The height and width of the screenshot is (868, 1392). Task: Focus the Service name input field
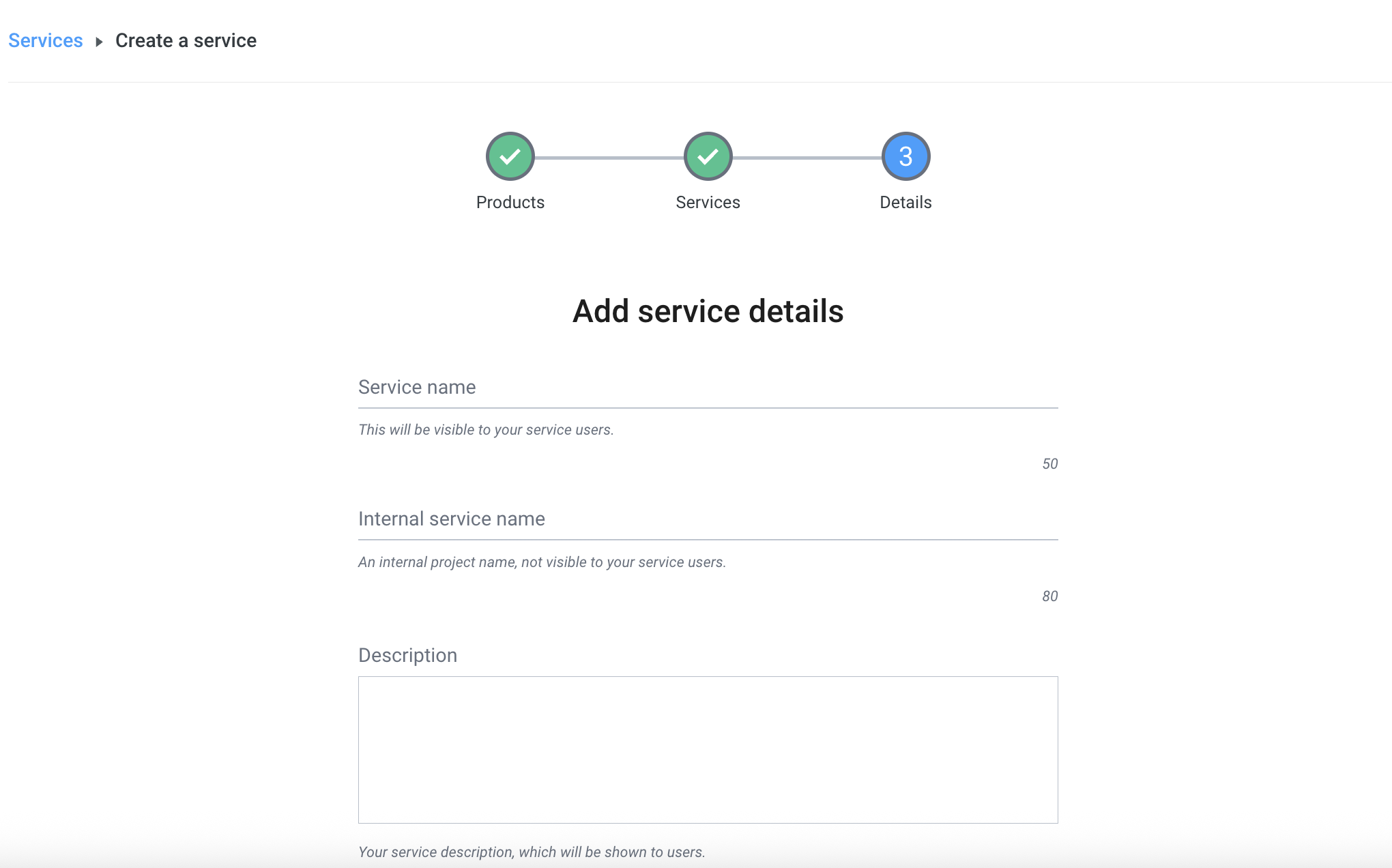click(x=708, y=388)
